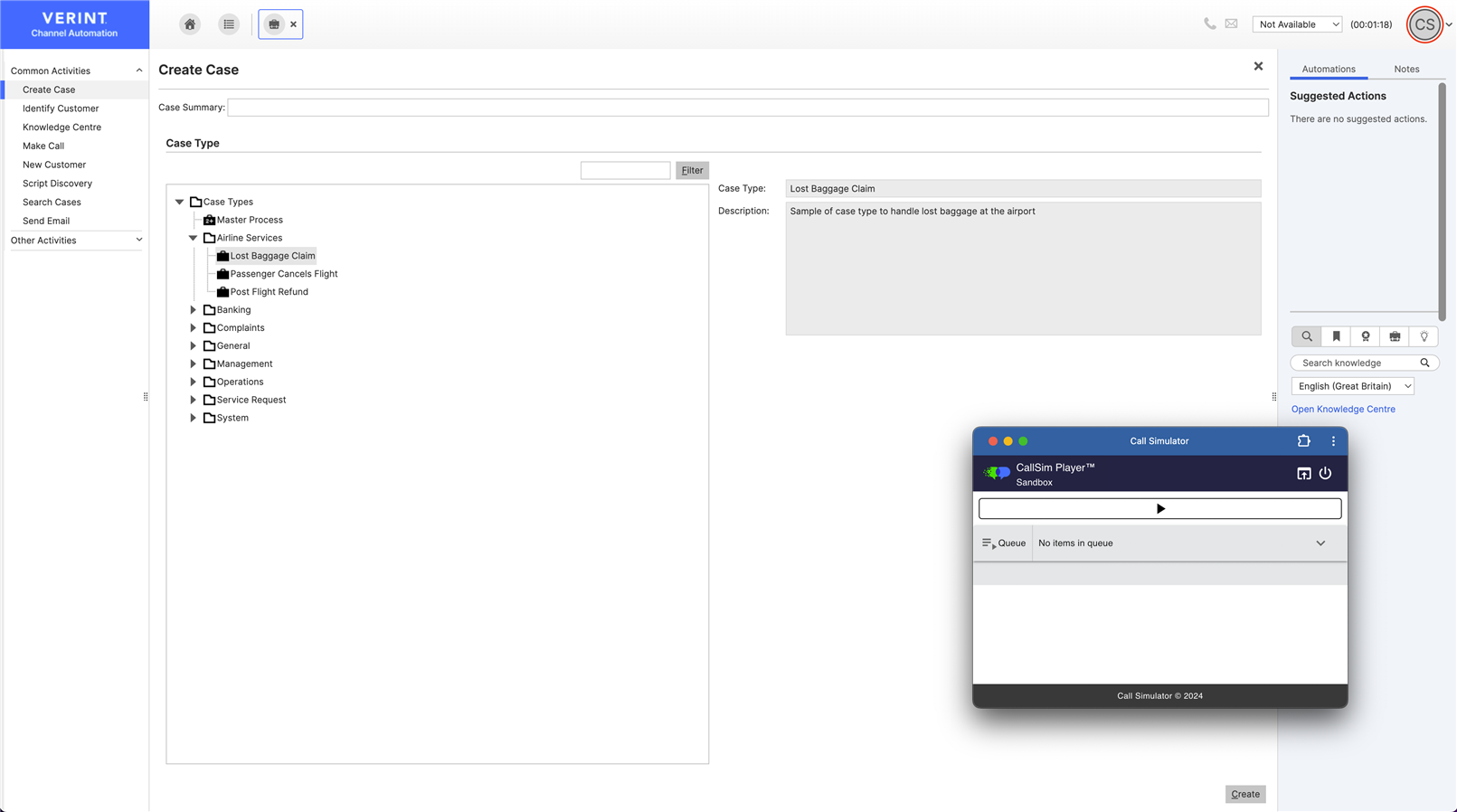Viewport: 1457px width, 812px height.
Task: Click the CallSim Player power icon
Action: pos(1325,474)
